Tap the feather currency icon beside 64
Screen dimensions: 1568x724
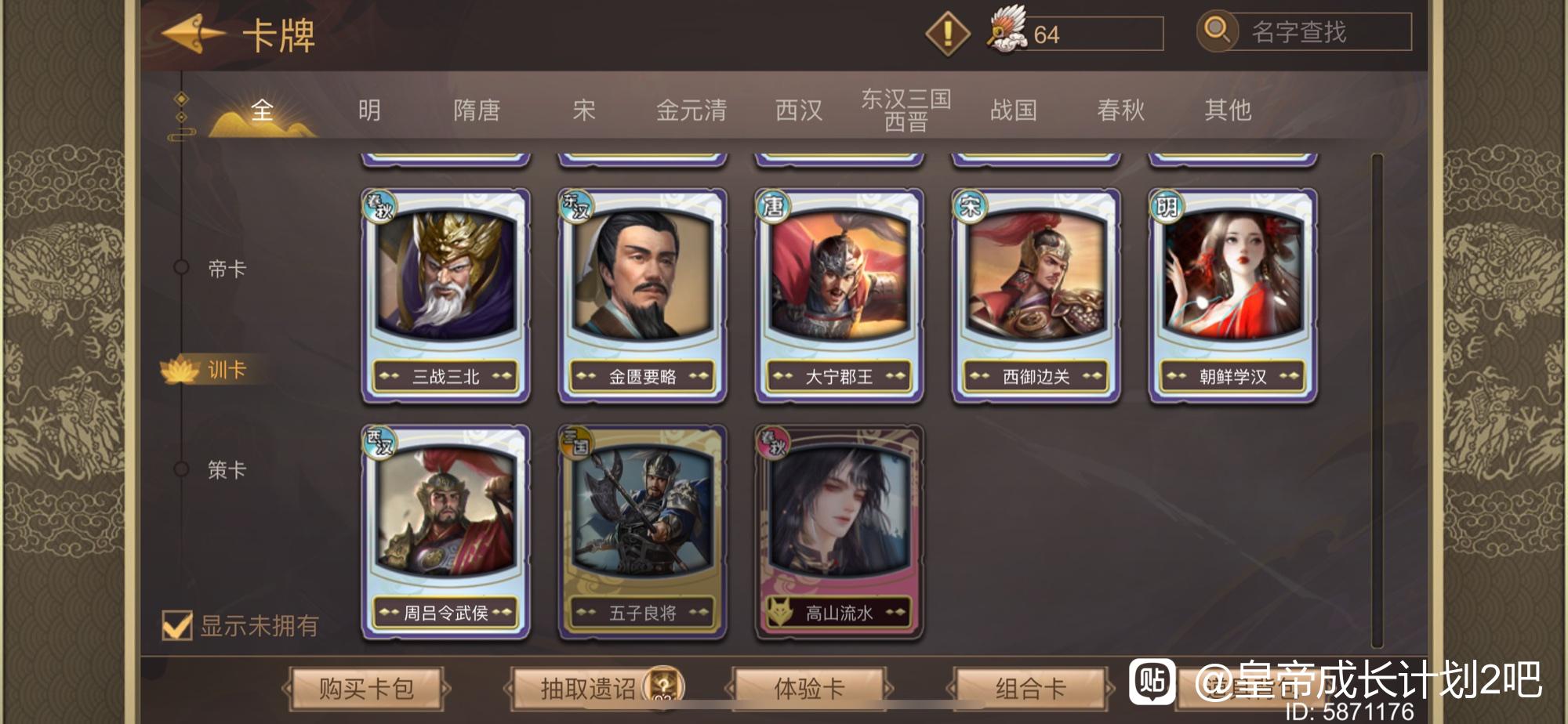pyautogui.click(x=1007, y=31)
